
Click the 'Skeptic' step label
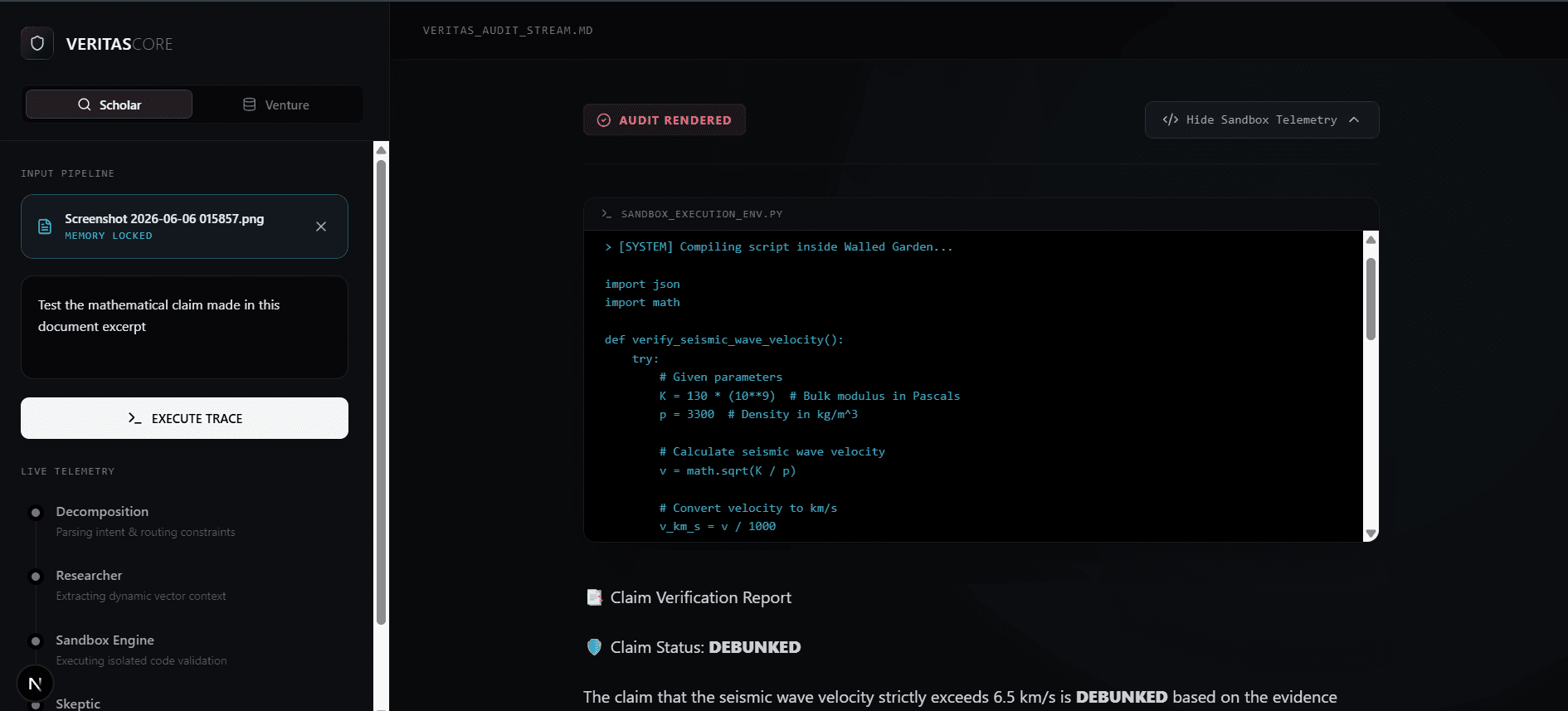(x=78, y=704)
